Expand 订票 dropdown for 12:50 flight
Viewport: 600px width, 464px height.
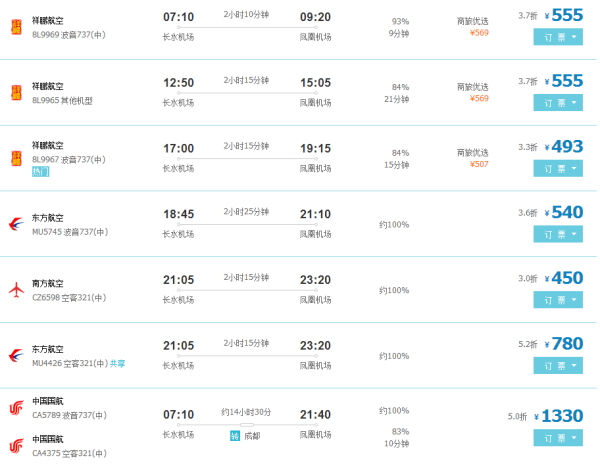[558, 103]
